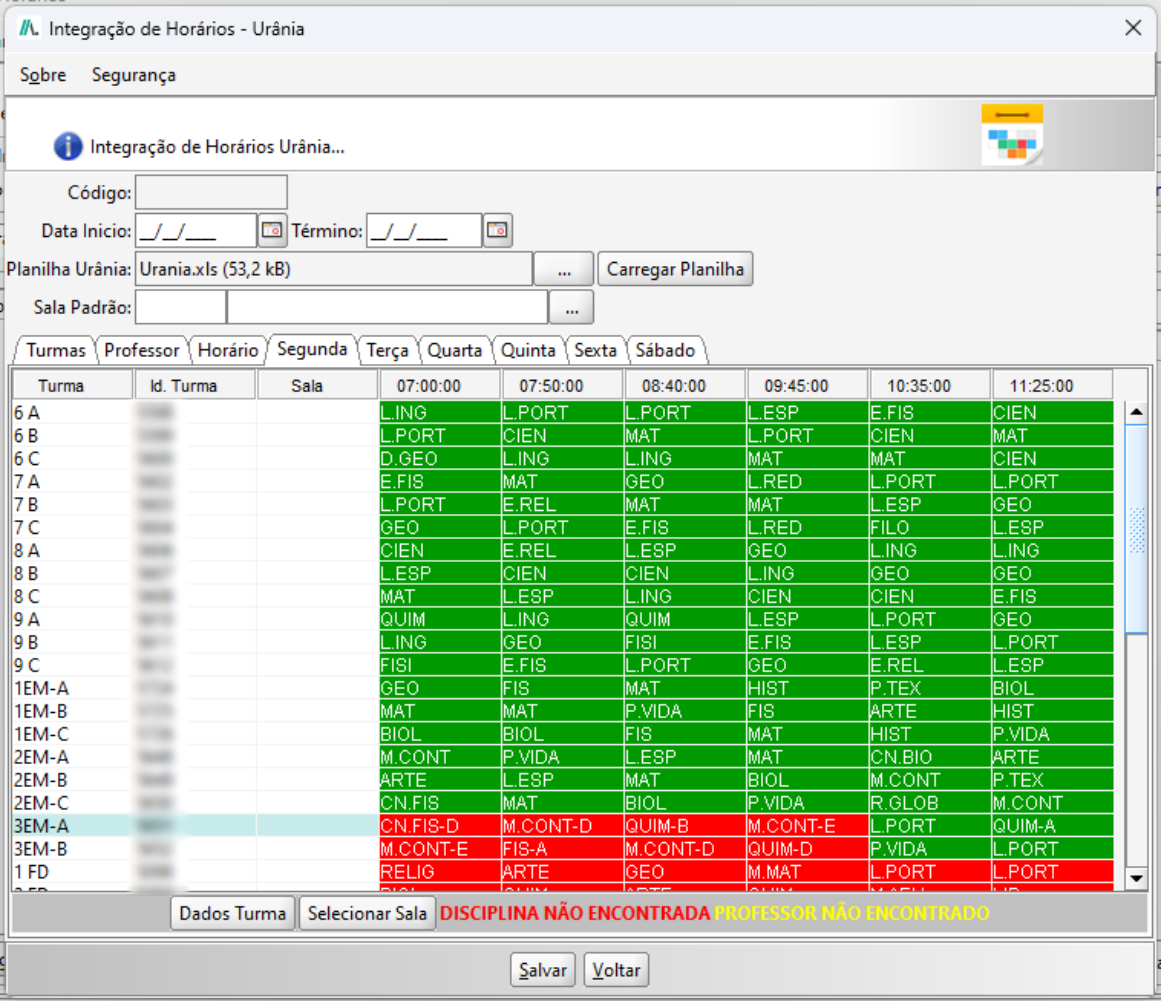Browse for Planilha Urânia file

(564, 269)
